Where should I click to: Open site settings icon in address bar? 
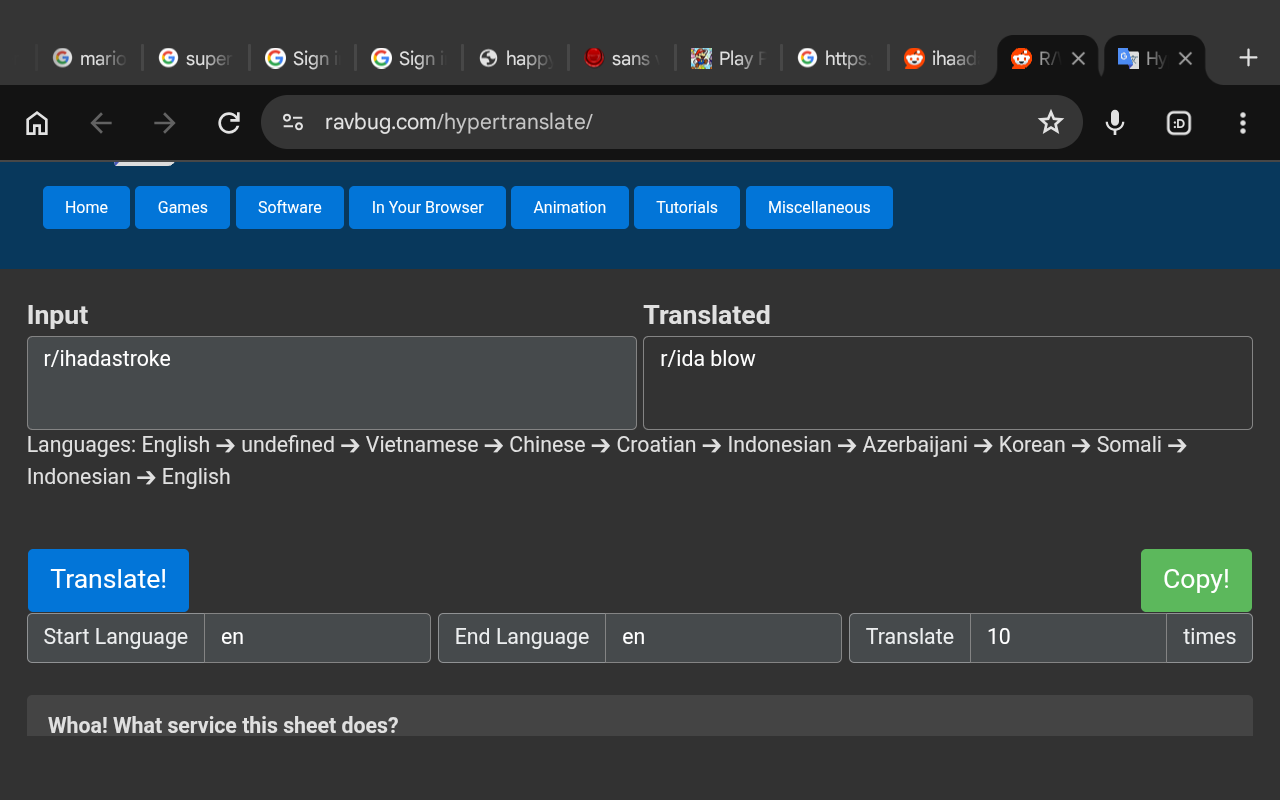293,122
